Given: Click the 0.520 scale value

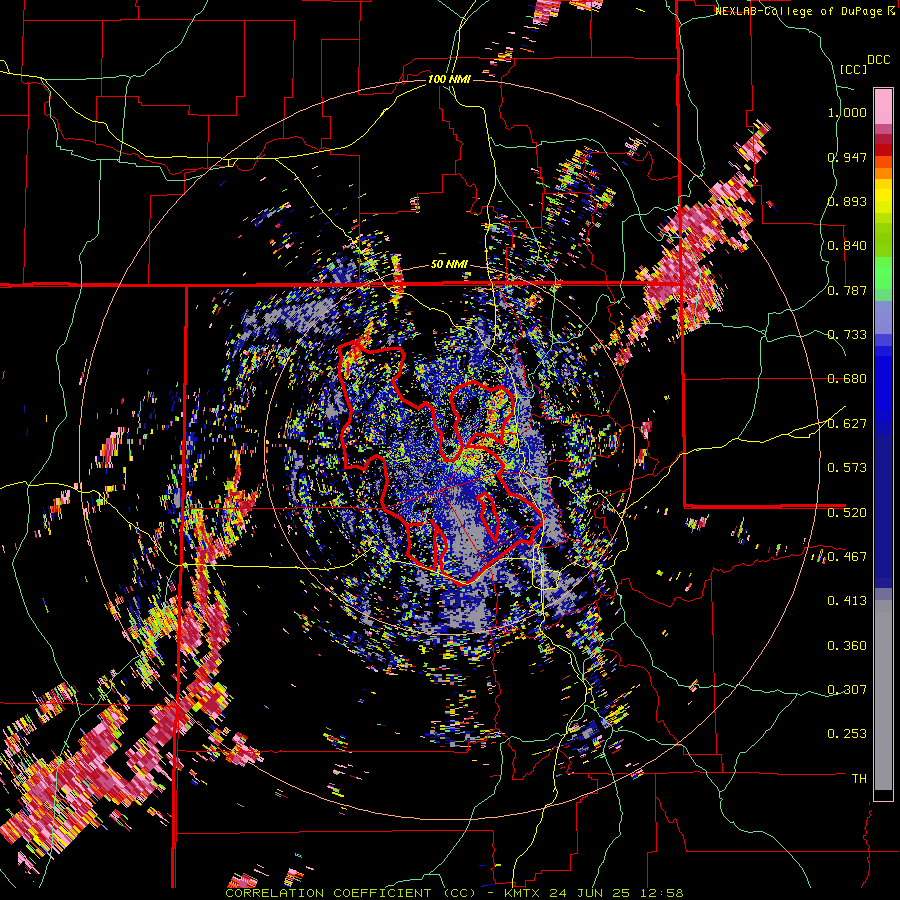Looking at the screenshot, I should point(847,512).
